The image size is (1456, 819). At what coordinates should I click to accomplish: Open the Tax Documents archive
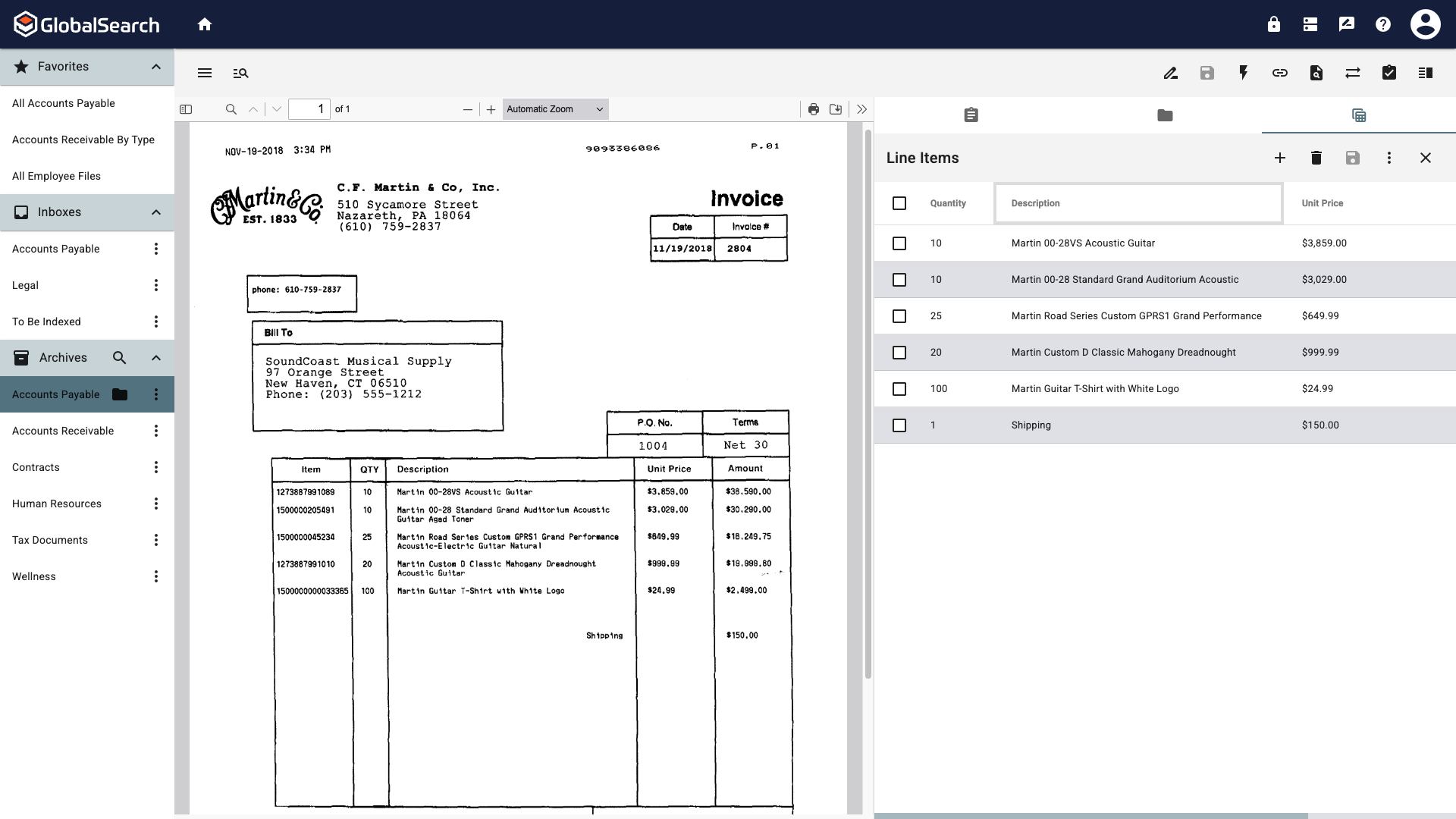pyautogui.click(x=50, y=540)
